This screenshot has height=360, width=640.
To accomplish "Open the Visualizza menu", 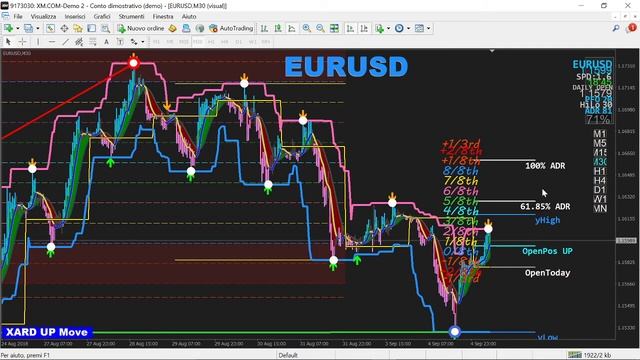I will (43, 16).
